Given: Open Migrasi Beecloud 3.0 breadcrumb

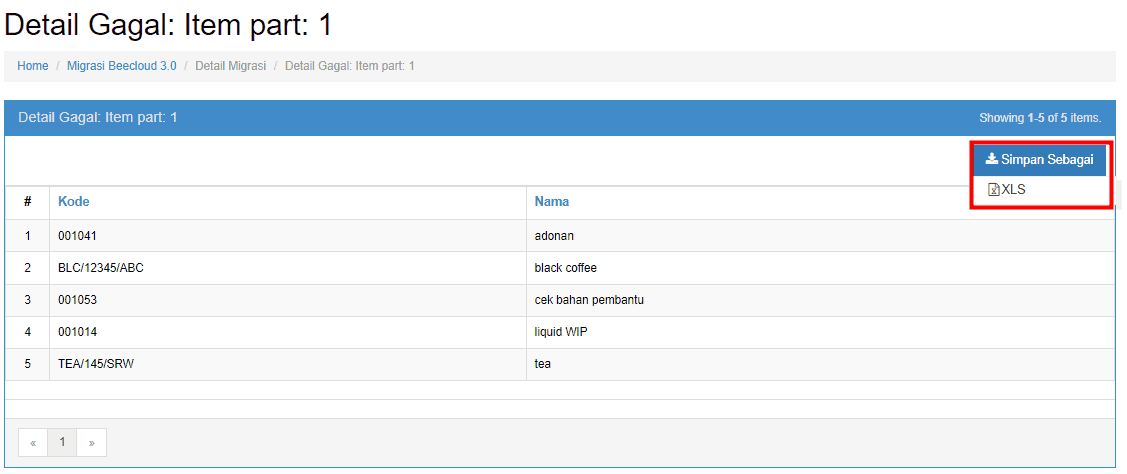Looking at the screenshot, I should coord(121,66).
